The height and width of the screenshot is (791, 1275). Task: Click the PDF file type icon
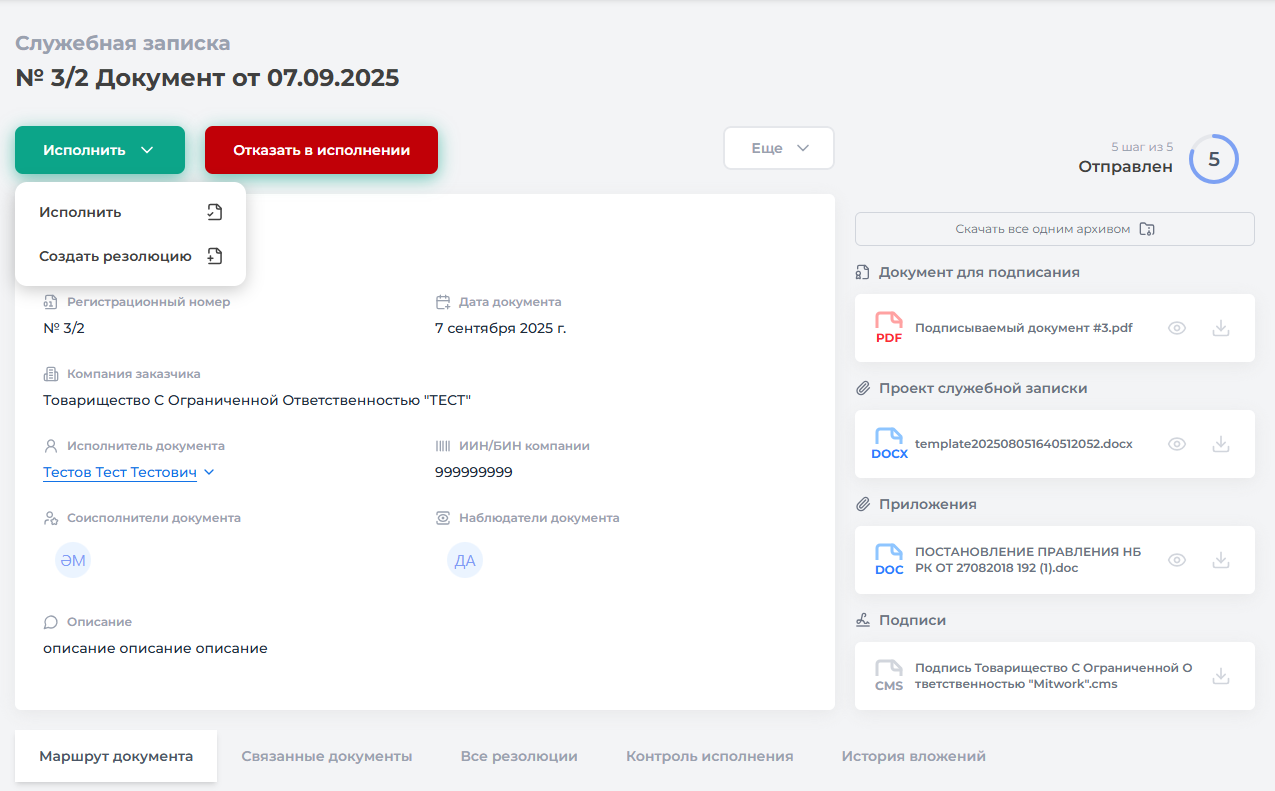point(888,328)
